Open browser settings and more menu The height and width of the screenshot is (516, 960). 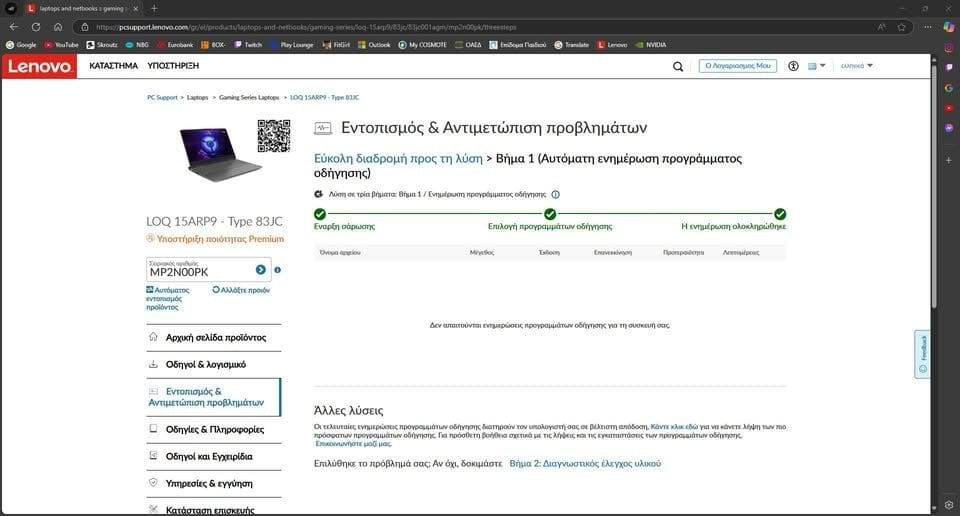click(928, 27)
